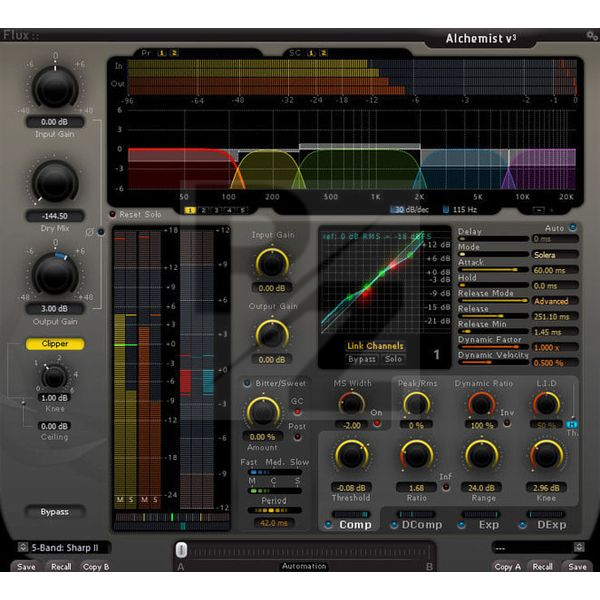This screenshot has width=600, height=600.
Task: Switch to the DExp section tab
Action: 551,525
